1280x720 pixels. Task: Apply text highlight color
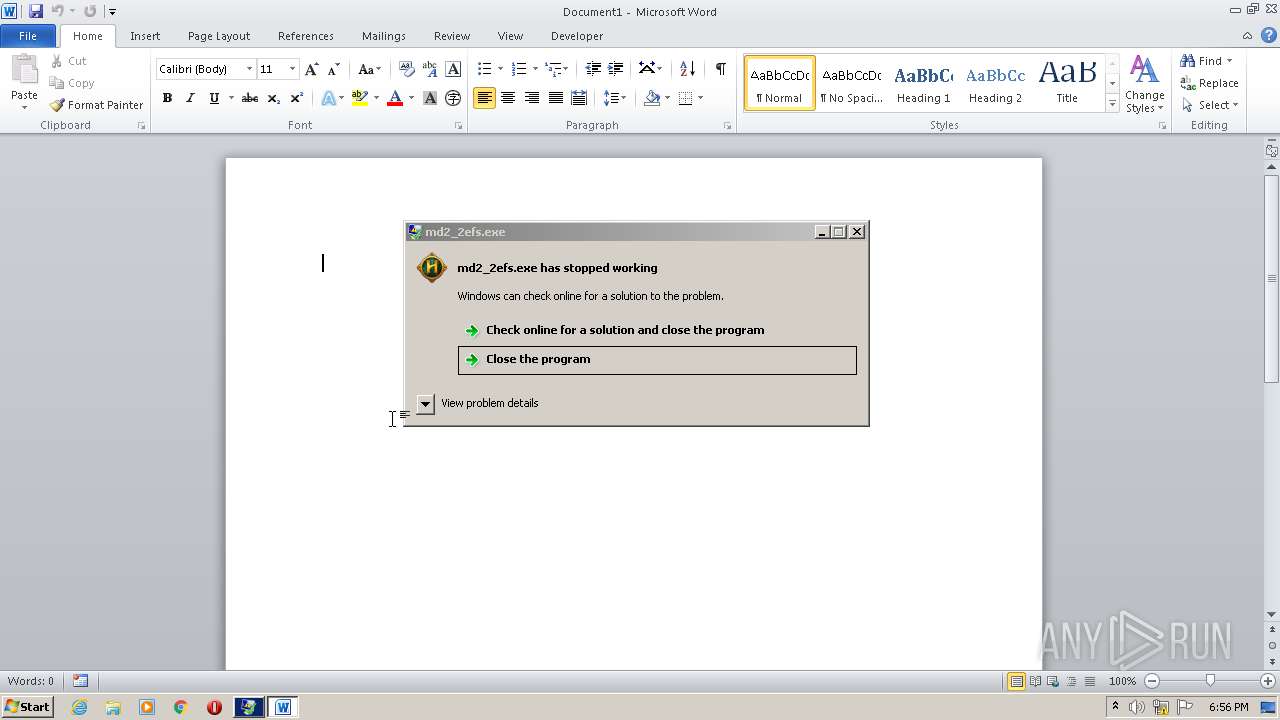(x=360, y=98)
